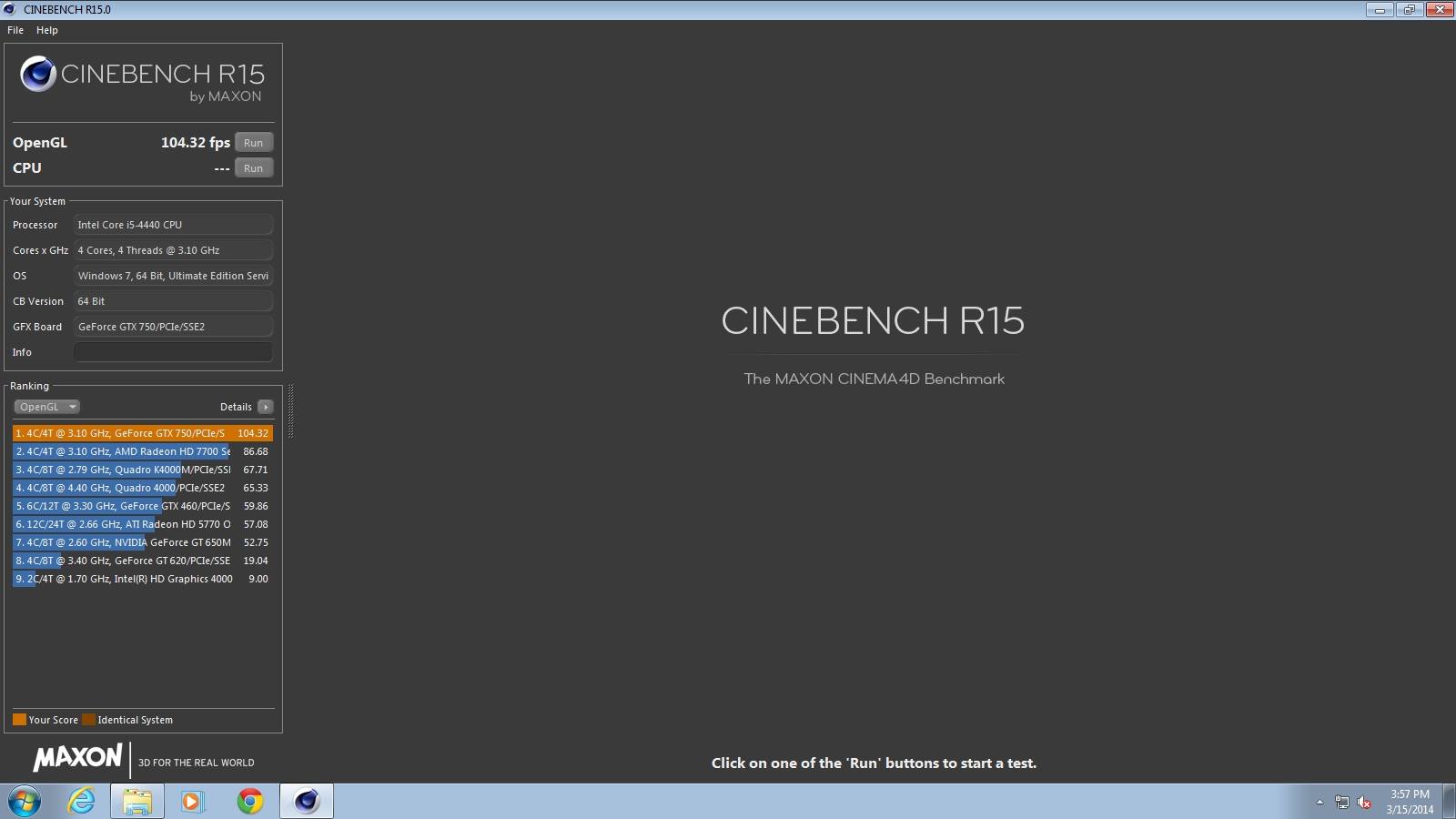Screen dimensions: 1456x819
Task: Run the OpenGL benchmark test
Action: tap(254, 143)
